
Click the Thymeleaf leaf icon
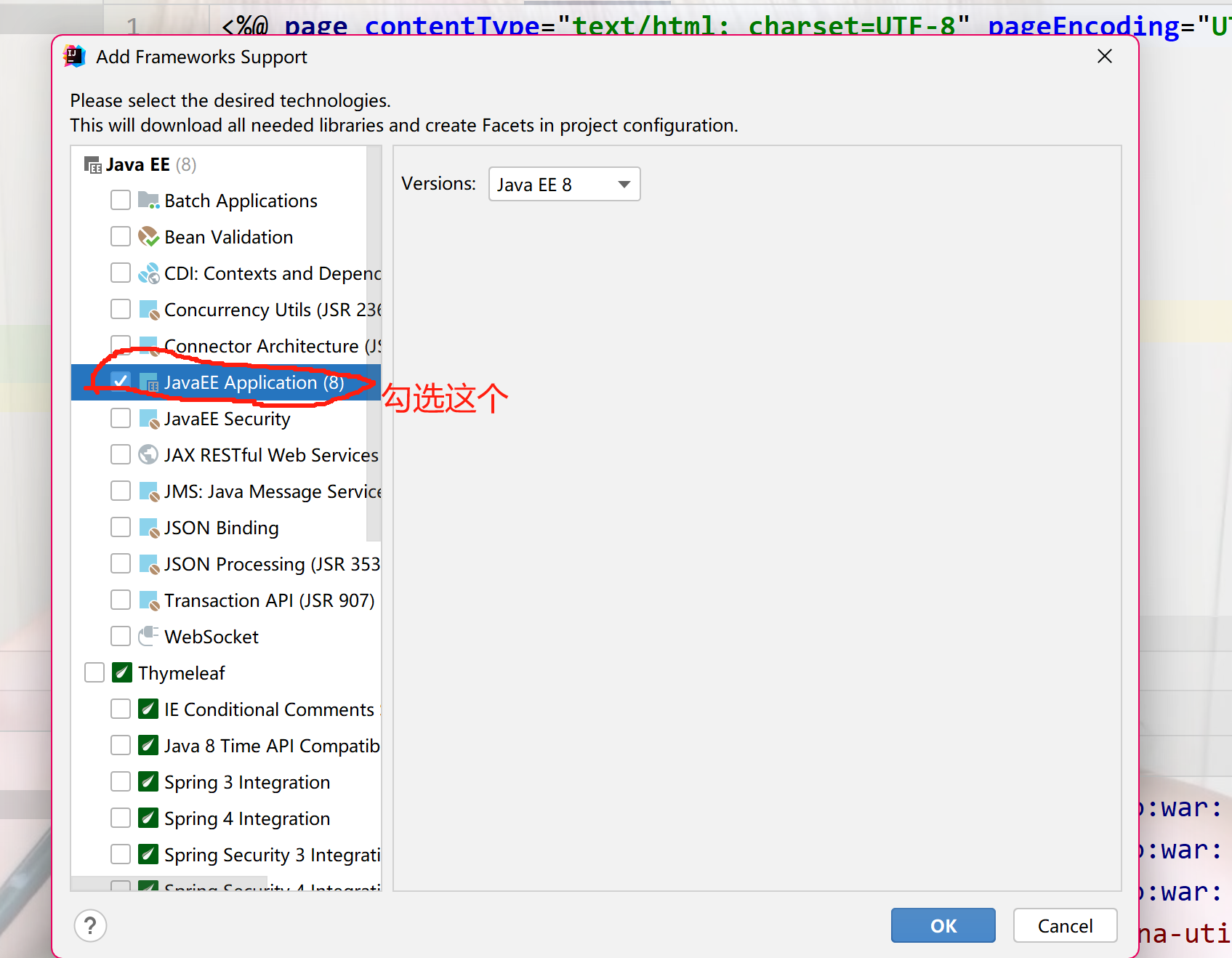(x=121, y=672)
